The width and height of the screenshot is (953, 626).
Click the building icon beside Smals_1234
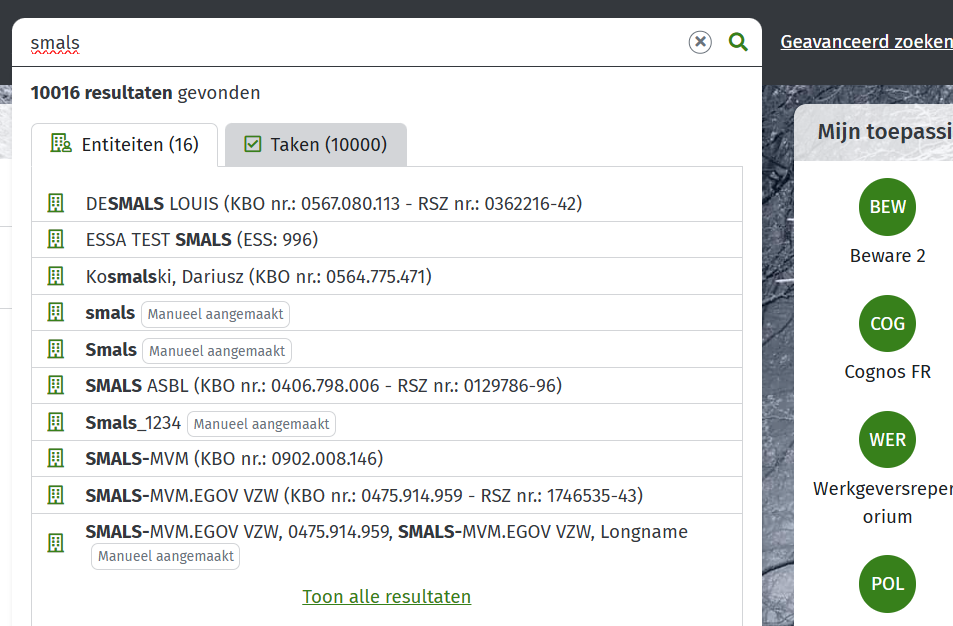coord(56,422)
